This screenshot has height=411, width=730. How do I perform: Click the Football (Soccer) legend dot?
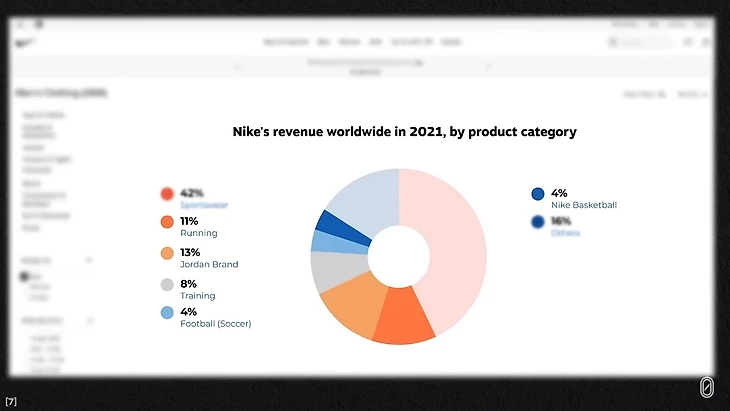point(167,314)
